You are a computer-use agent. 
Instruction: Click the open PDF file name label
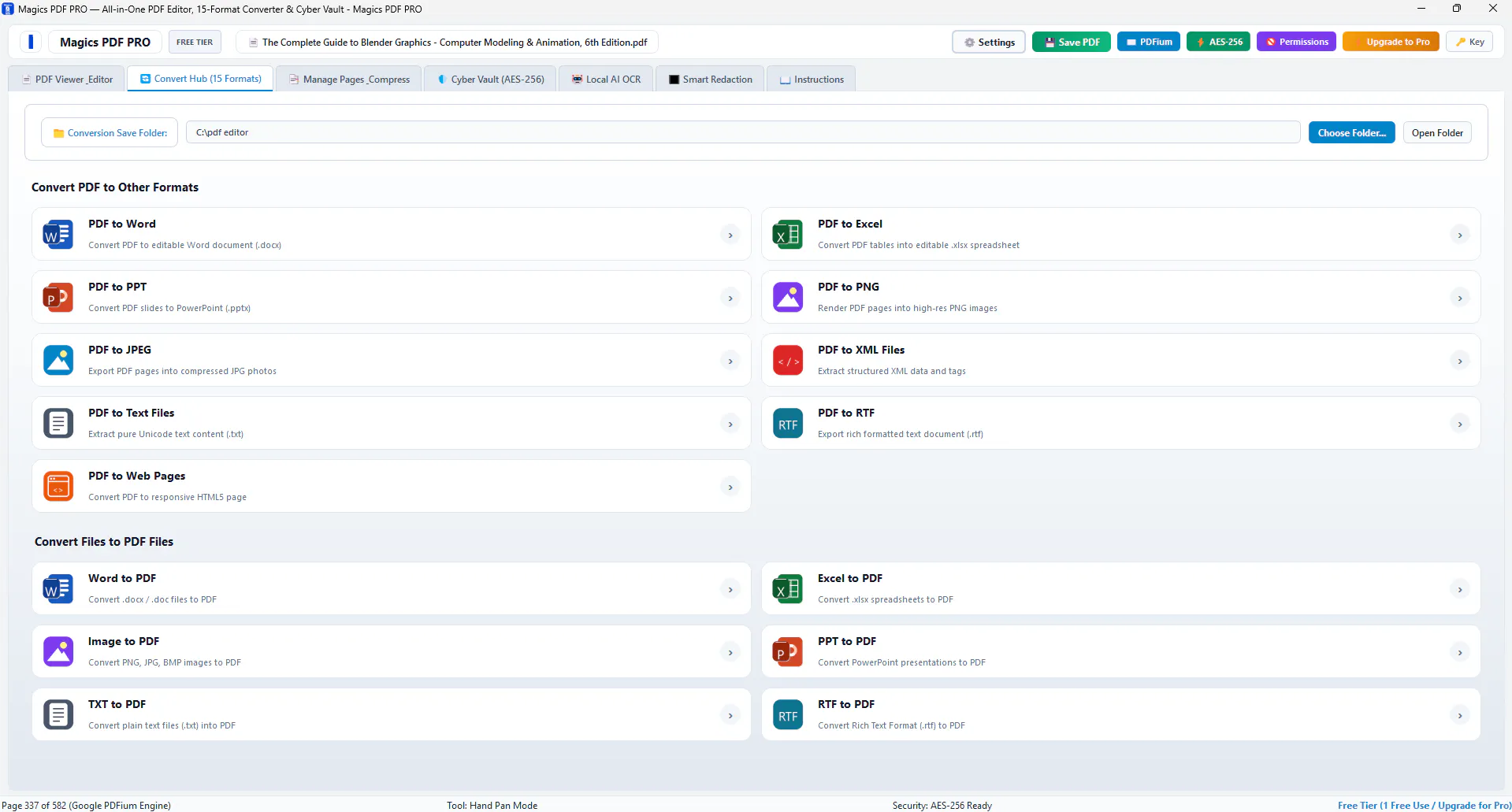click(x=448, y=42)
